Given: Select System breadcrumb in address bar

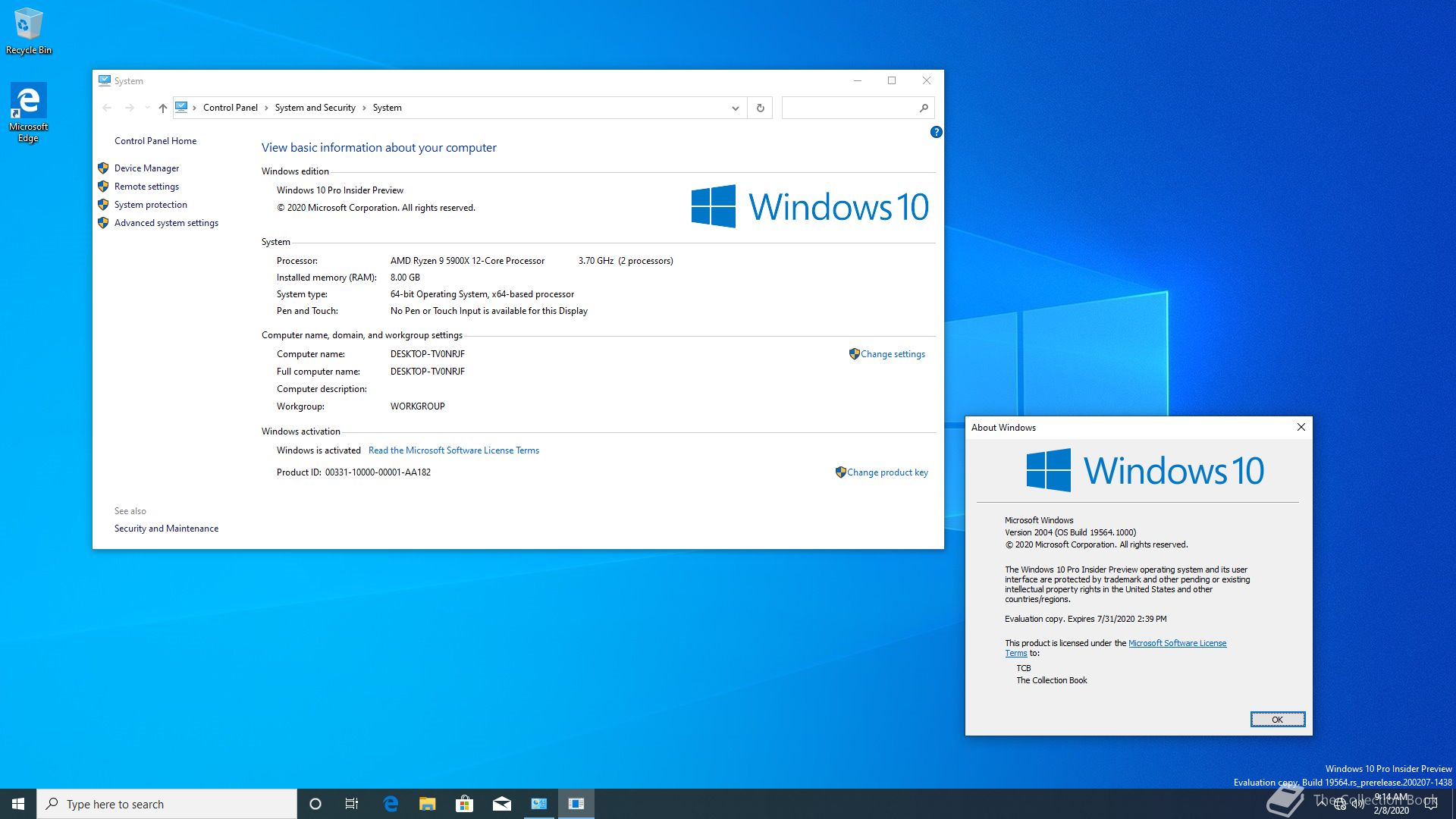Looking at the screenshot, I should 387,108.
